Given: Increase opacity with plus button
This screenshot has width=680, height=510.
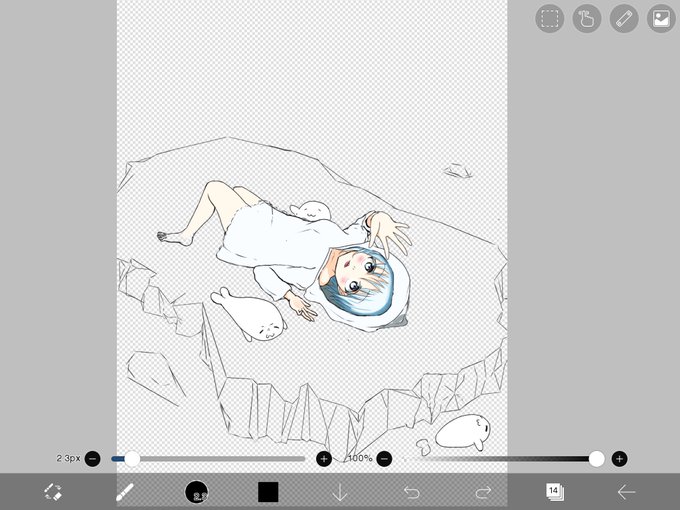Looking at the screenshot, I should pyautogui.click(x=619, y=458).
